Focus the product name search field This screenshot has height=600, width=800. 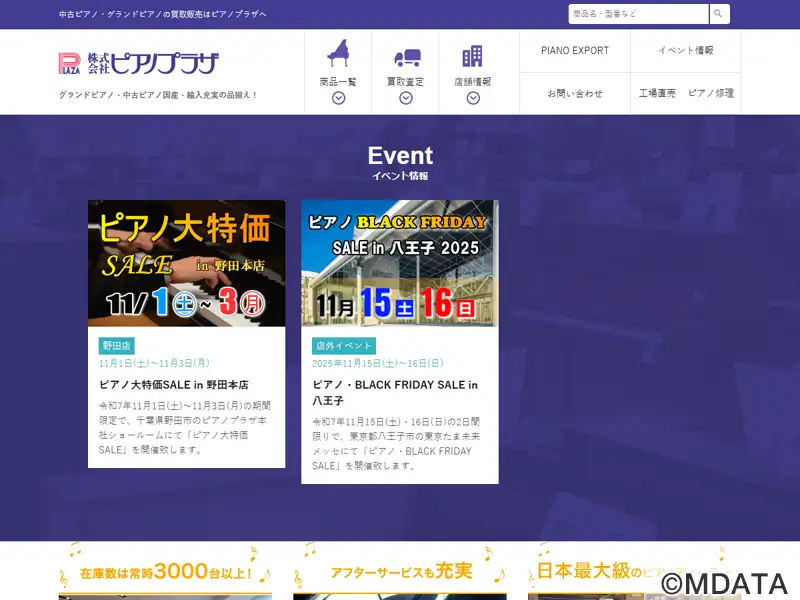tap(638, 14)
